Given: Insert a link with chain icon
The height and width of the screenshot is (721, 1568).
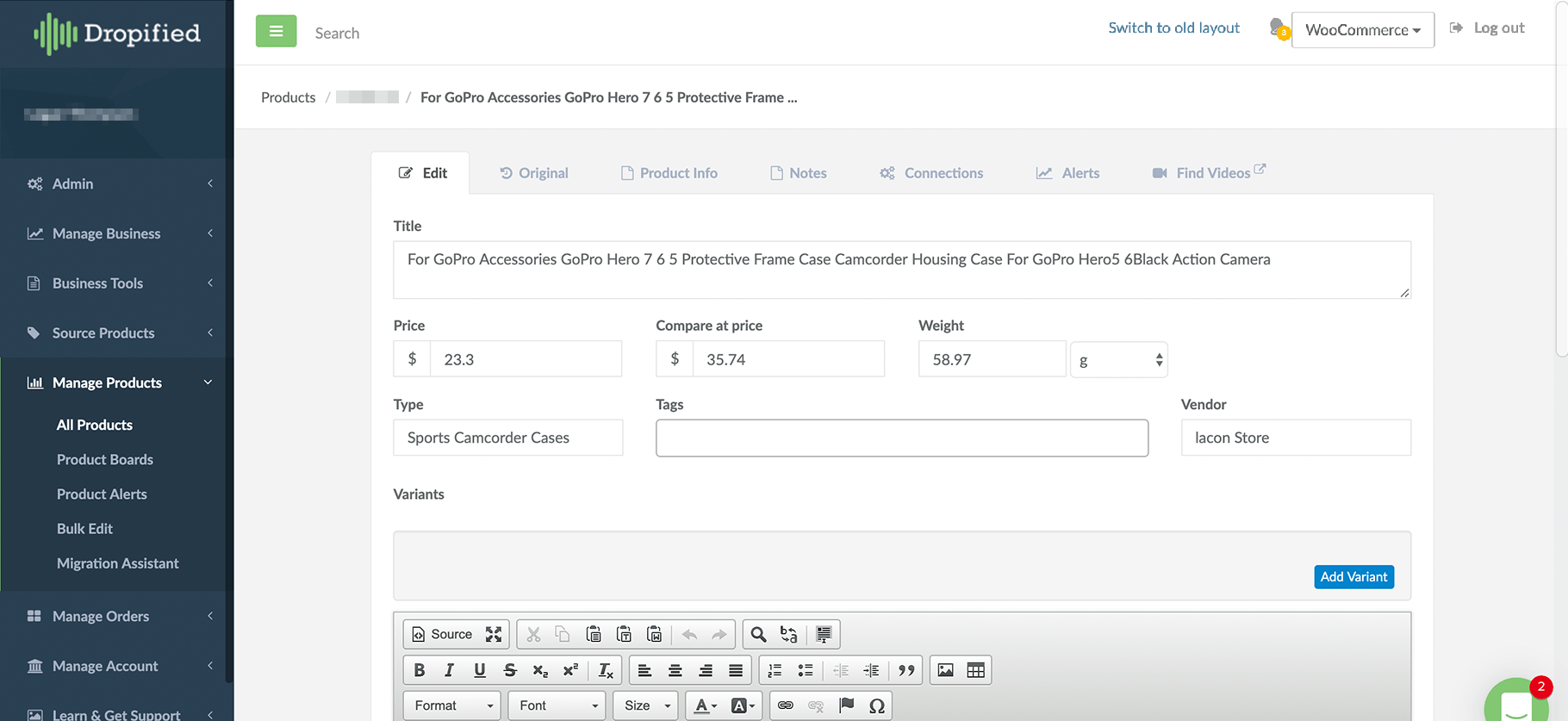Looking at the screenshot, I should click(786, 705).
